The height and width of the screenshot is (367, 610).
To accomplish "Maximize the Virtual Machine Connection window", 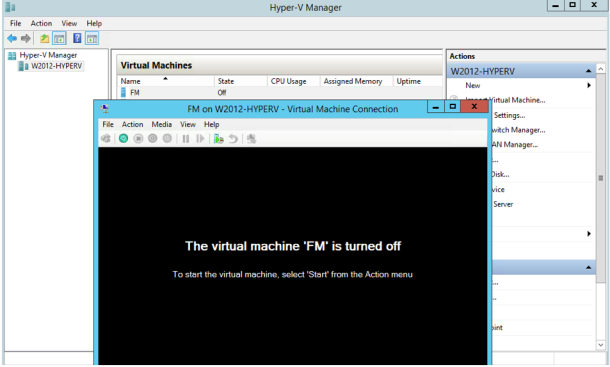I will [452, 106].
